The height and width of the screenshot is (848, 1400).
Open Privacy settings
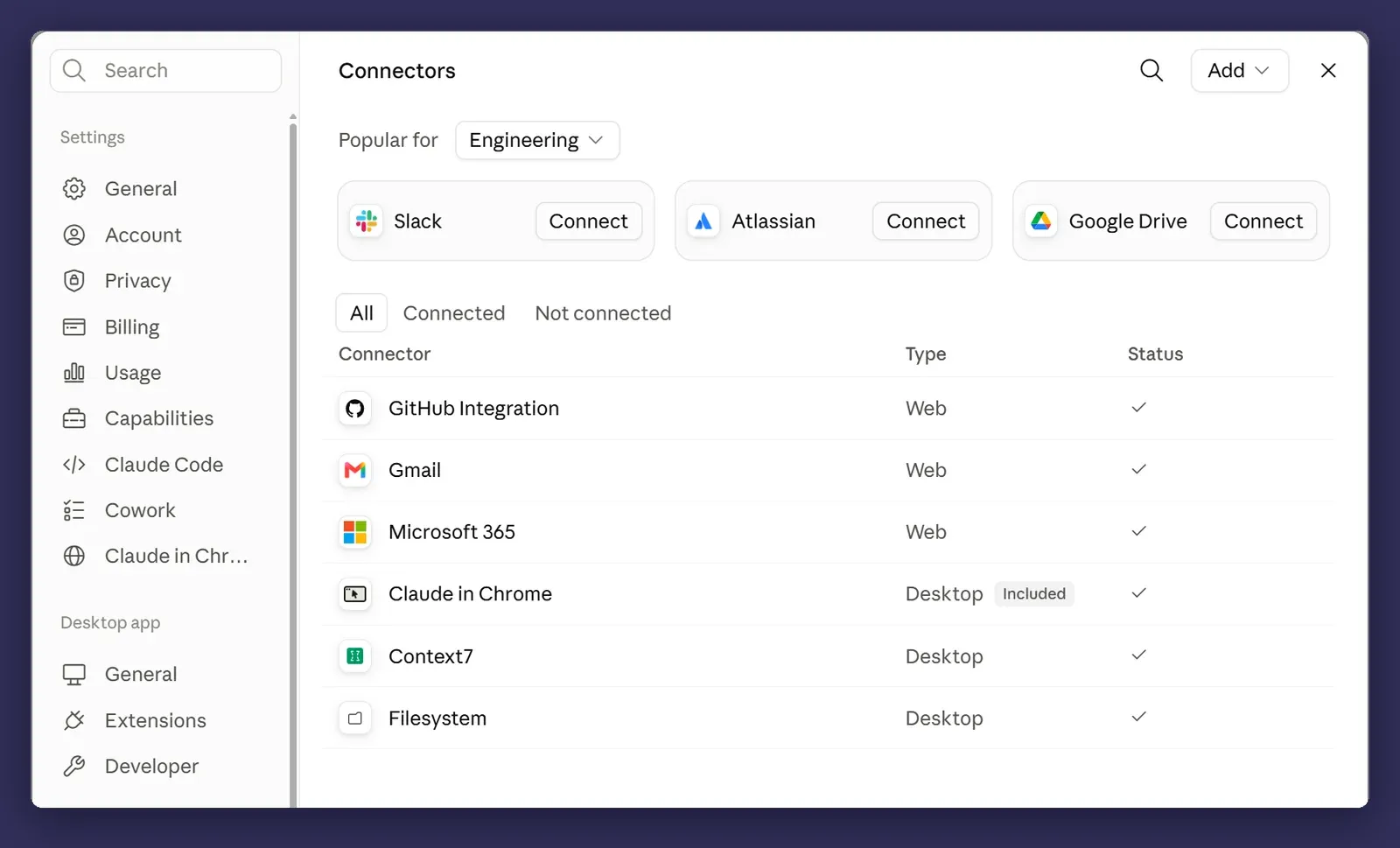tap(137, 281)
